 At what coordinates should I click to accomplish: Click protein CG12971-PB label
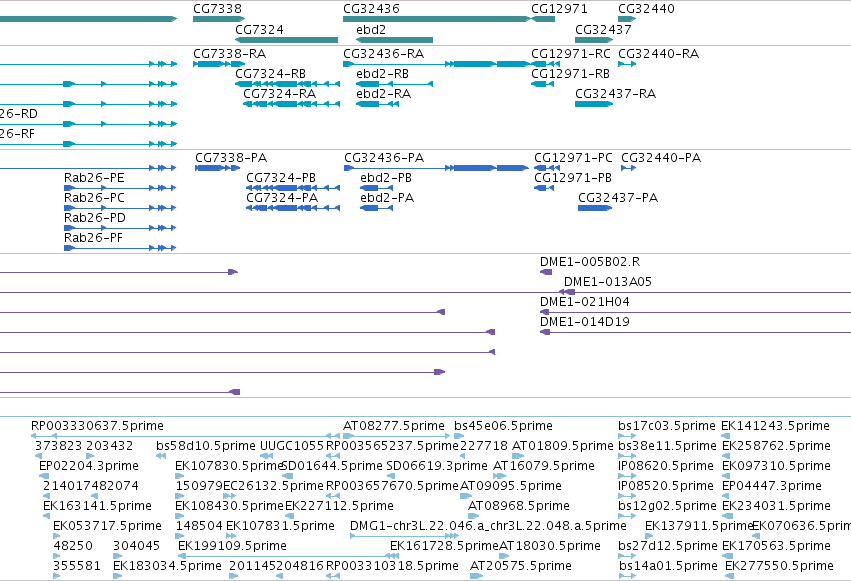tap(573, 178)
